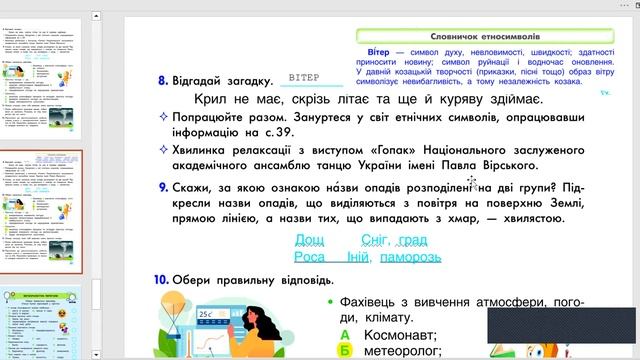Click the text 'метеоролог;'
This screenshot has width=640, height=360.
click(x=403, y=351)
